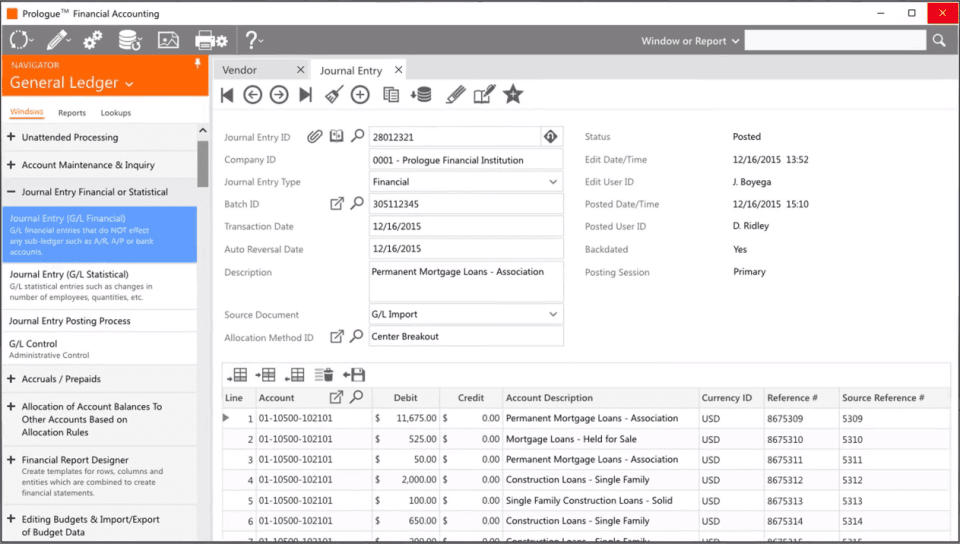Click the lookup magnifier next to Journal Entry ID
This screenshot has width=960, height=544.
358,136
